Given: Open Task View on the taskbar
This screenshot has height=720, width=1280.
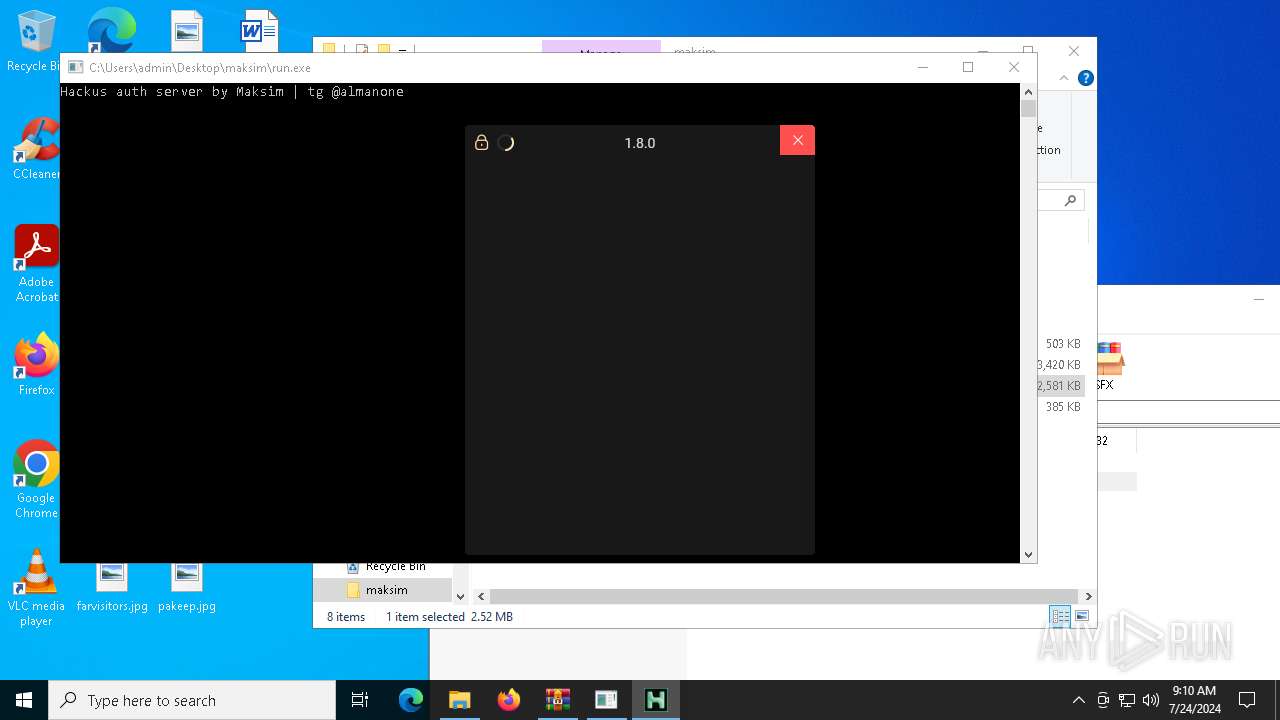Looking at the screenshot, I should coord(361,700).
